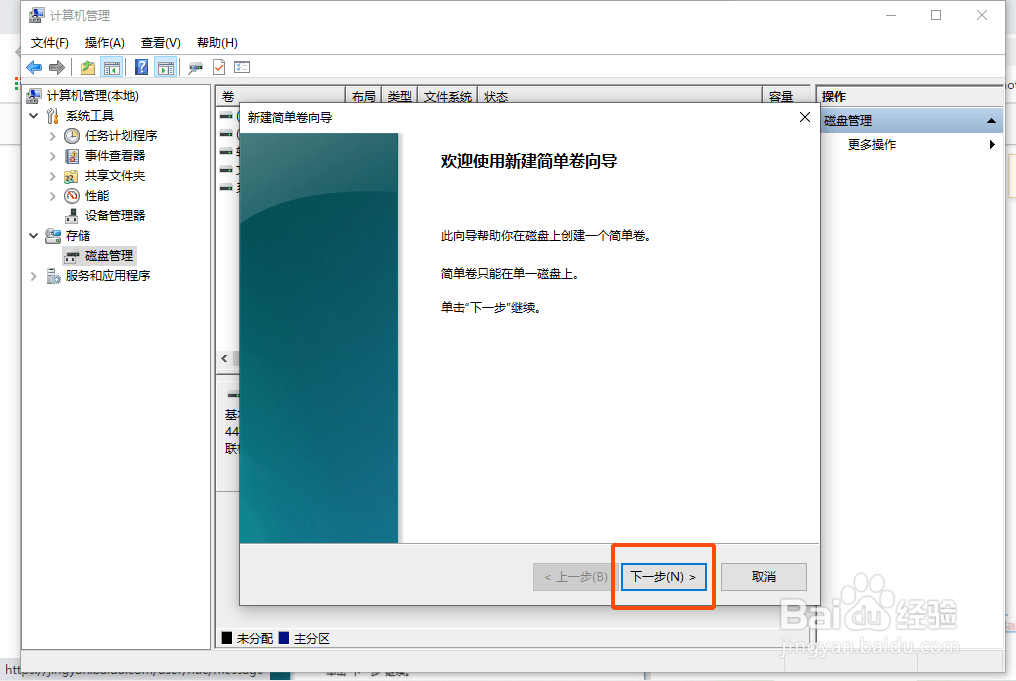Click the 下一步(N) button

point(663,576)
